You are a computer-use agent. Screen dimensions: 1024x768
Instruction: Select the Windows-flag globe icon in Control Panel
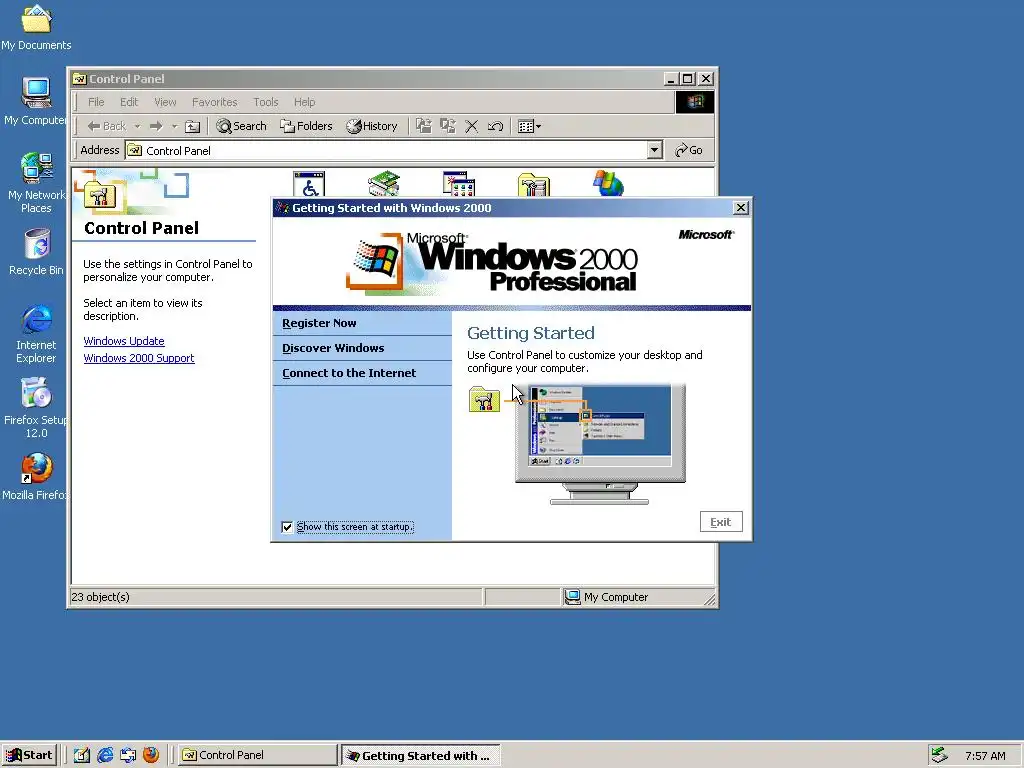point(608,184)
